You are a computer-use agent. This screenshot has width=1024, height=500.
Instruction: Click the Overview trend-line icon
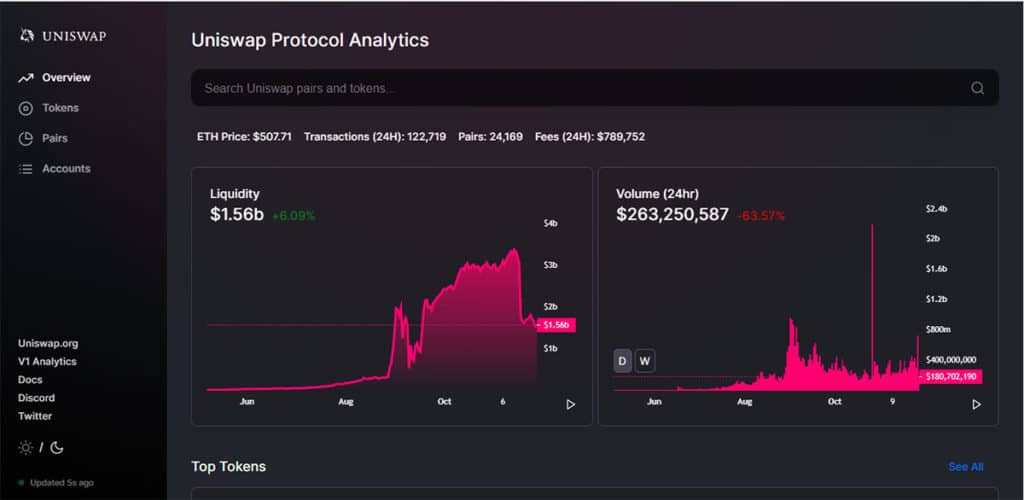[x=25, y=78]
